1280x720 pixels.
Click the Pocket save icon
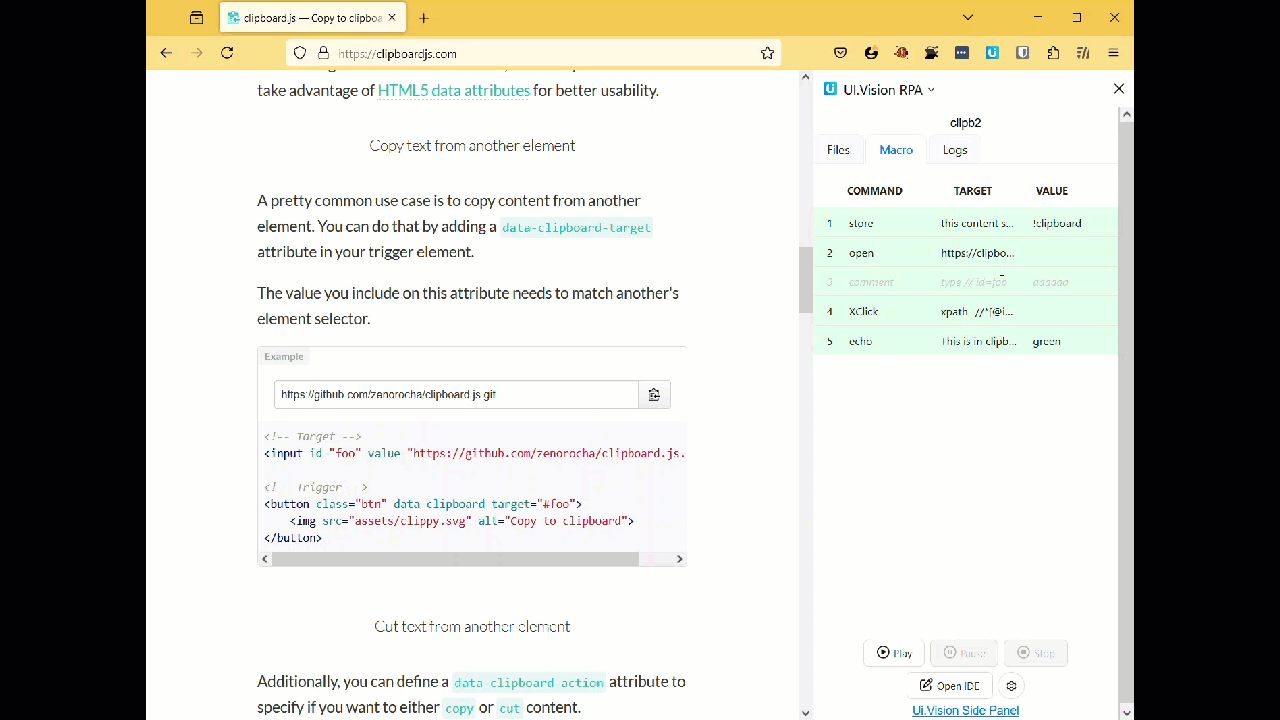tap(841, 53)
